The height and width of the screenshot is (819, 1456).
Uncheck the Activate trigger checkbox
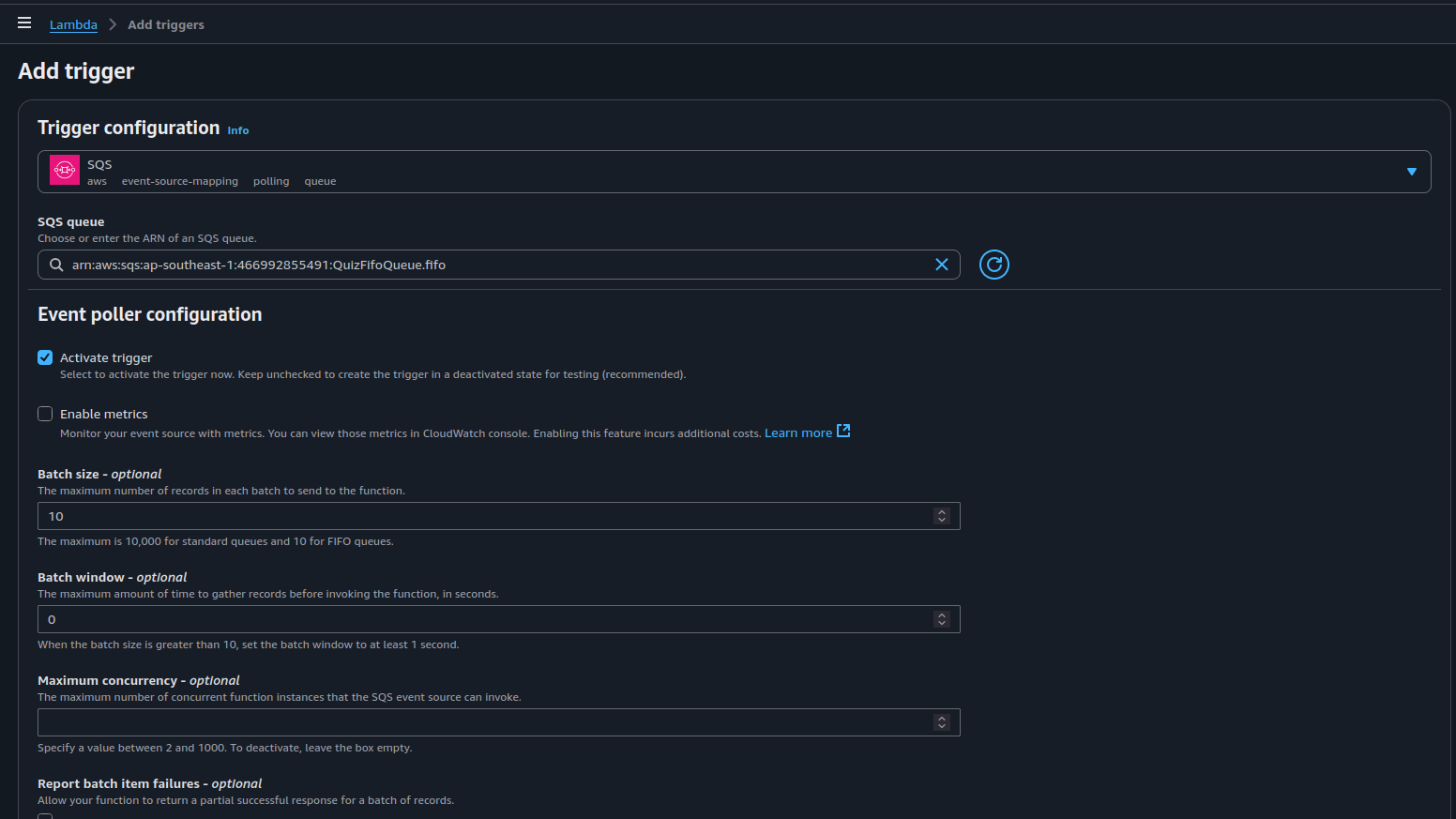45,357
